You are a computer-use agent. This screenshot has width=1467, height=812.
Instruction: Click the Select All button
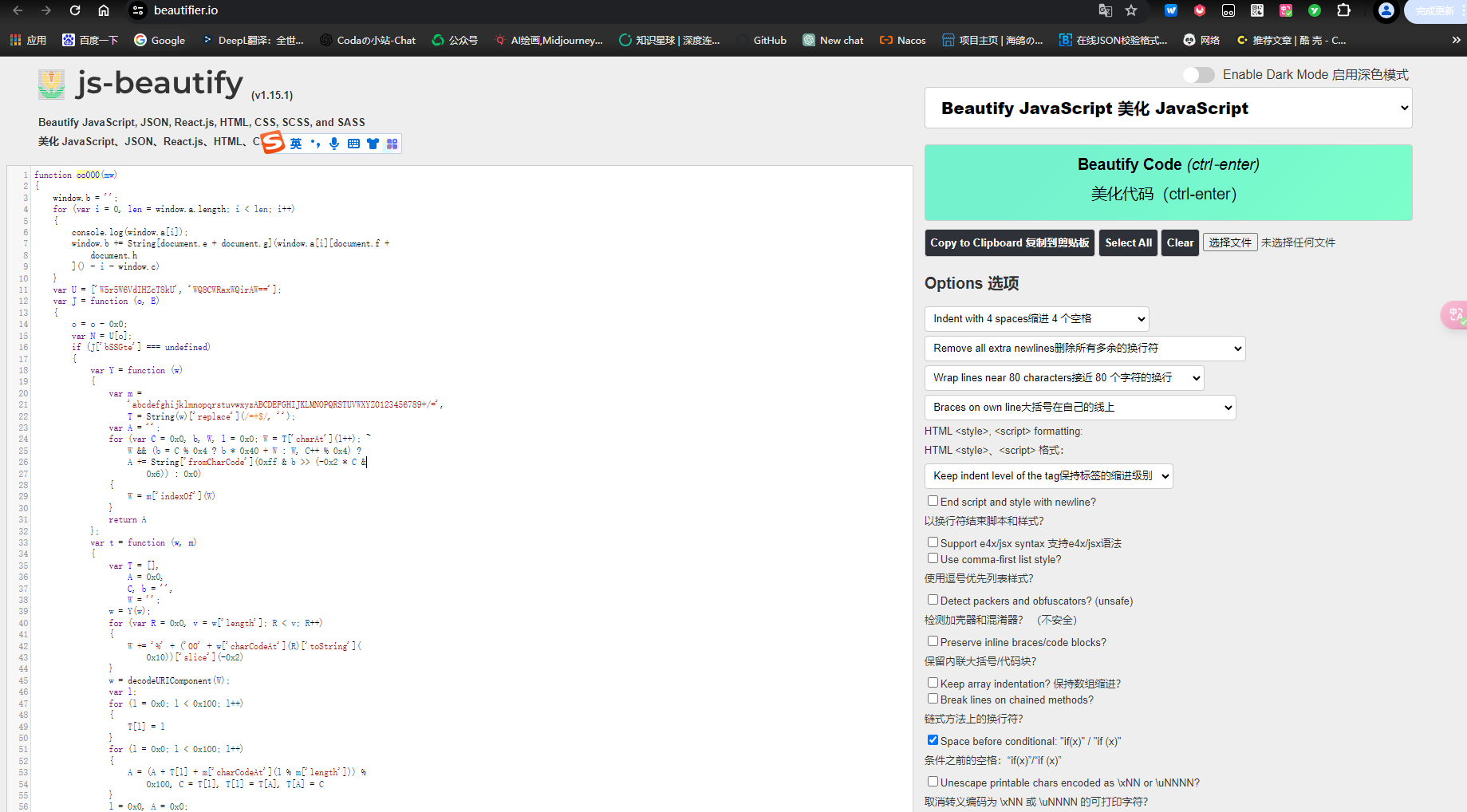tap(1128, 242)
